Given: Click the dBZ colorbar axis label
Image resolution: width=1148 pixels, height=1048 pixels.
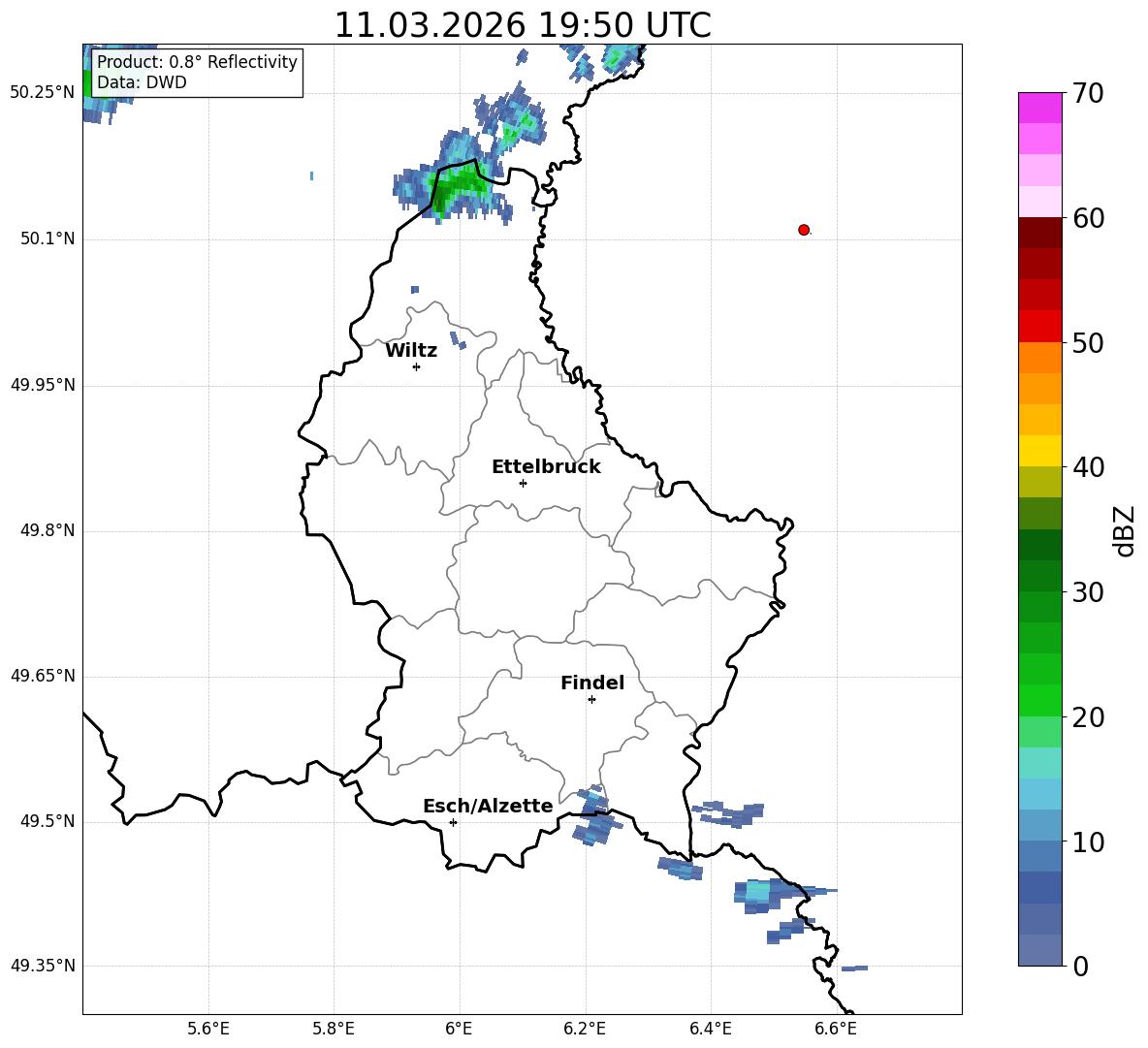Looking at the screenshot, I should pos(1124,530).
